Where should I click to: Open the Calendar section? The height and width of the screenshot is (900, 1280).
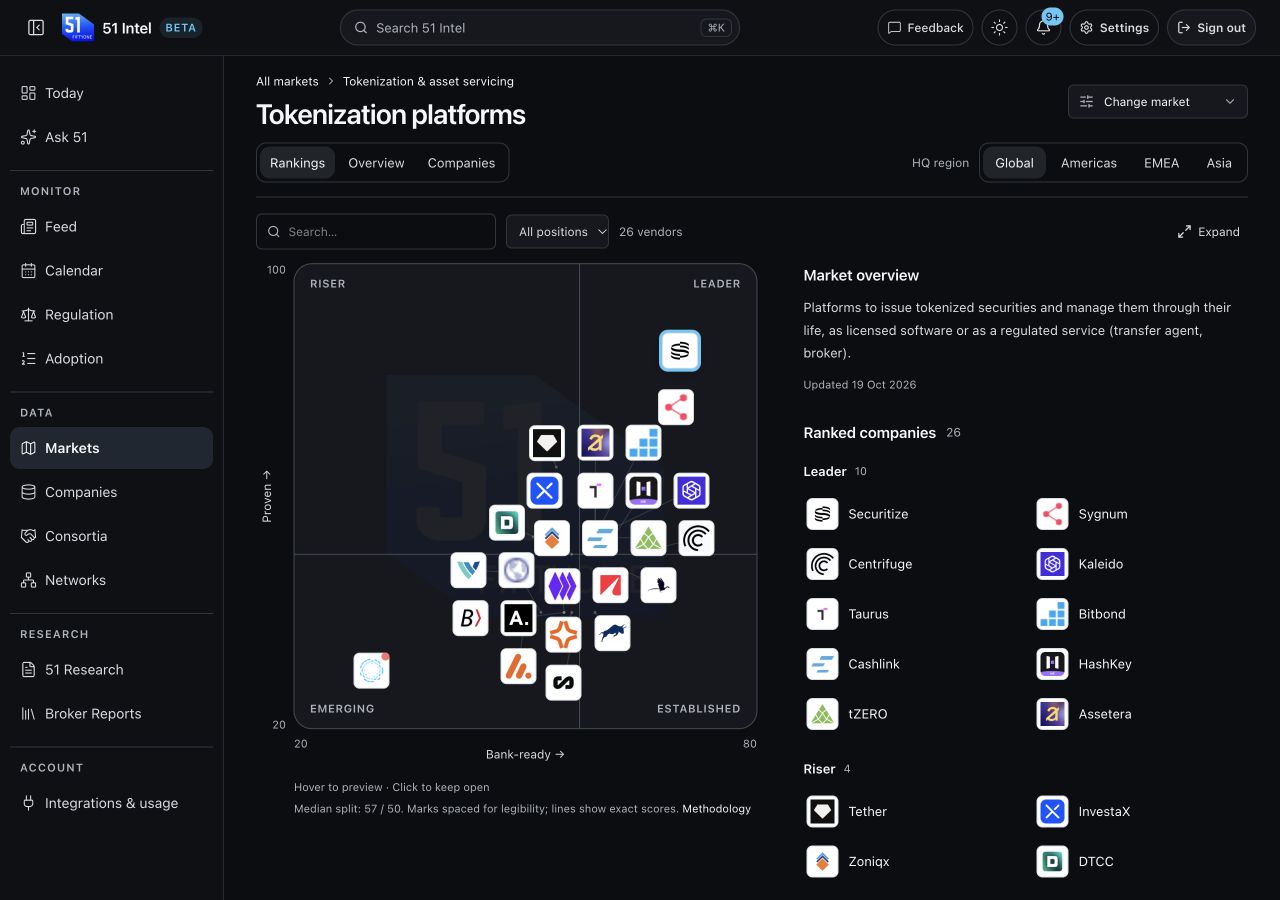coord(112,271)
